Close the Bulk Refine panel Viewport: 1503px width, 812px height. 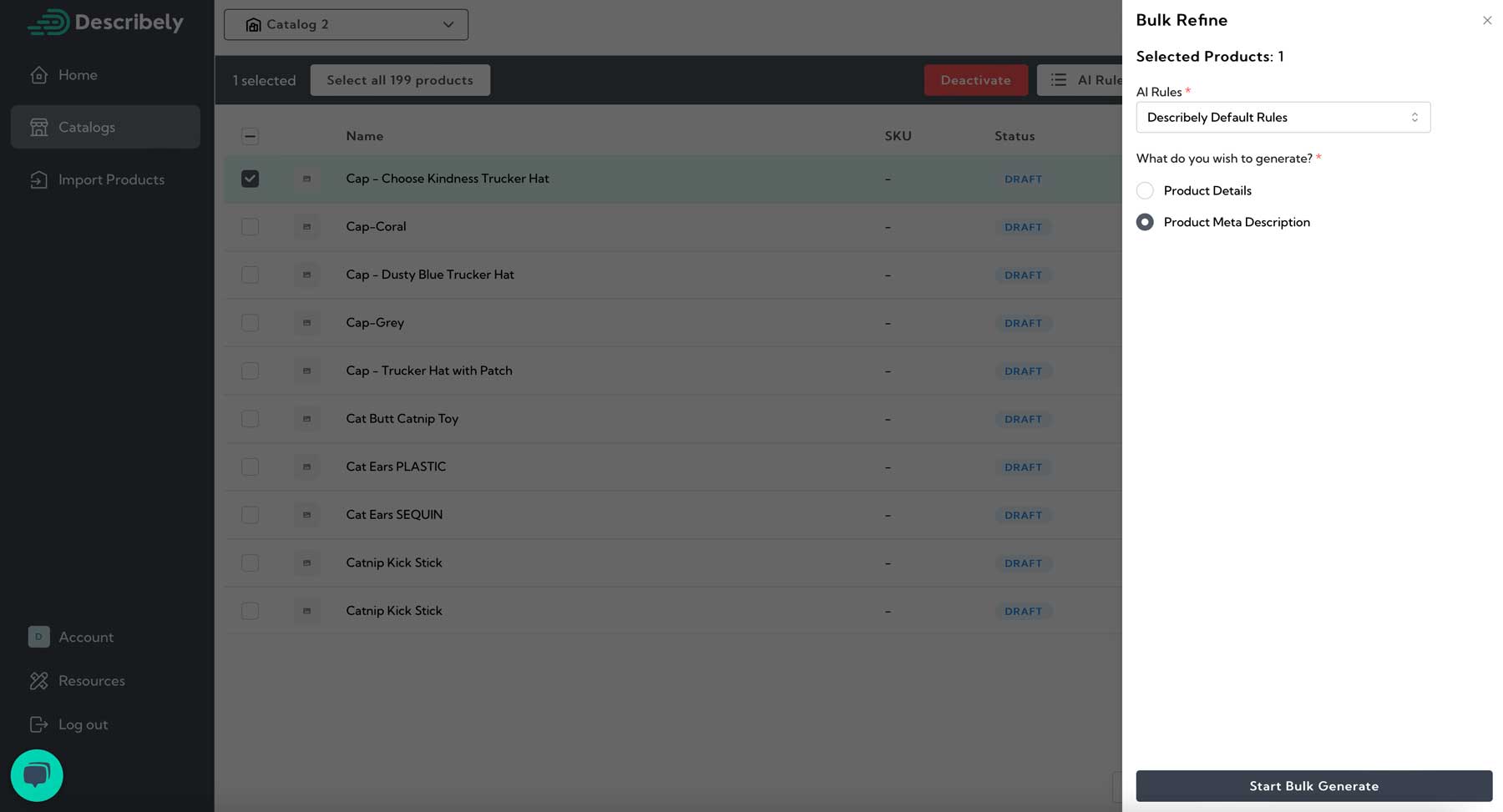(x=1486, y=21)
